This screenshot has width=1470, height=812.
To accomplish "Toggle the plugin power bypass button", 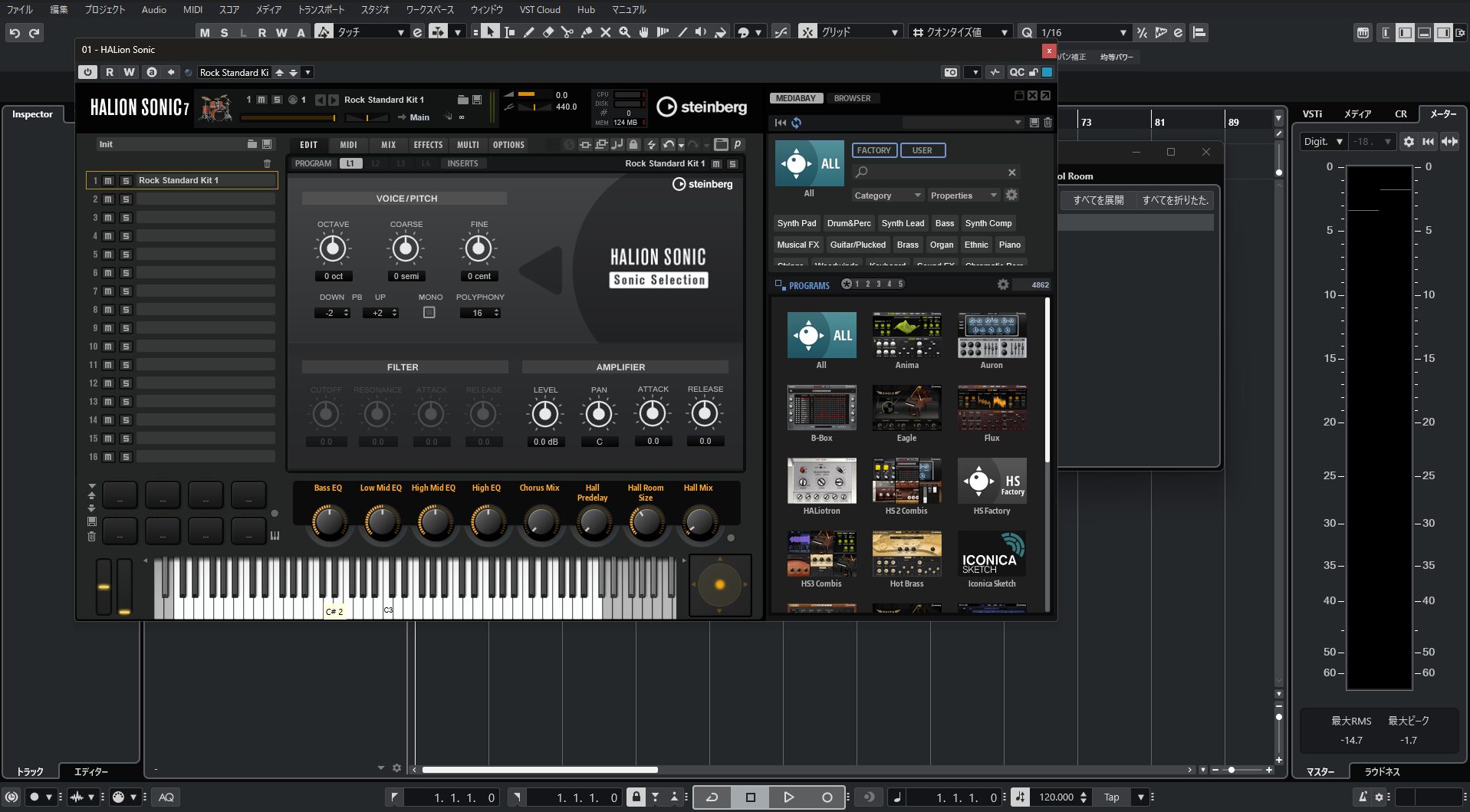I will [87, 72].
